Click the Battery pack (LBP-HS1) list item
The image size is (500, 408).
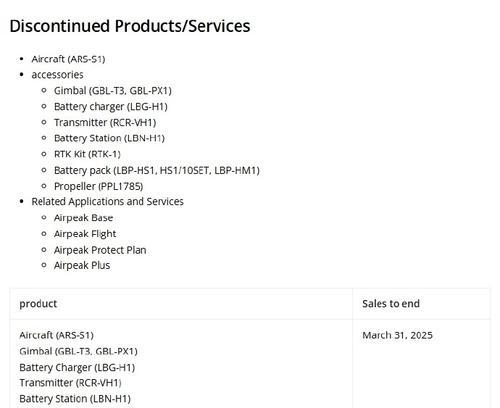157,170
